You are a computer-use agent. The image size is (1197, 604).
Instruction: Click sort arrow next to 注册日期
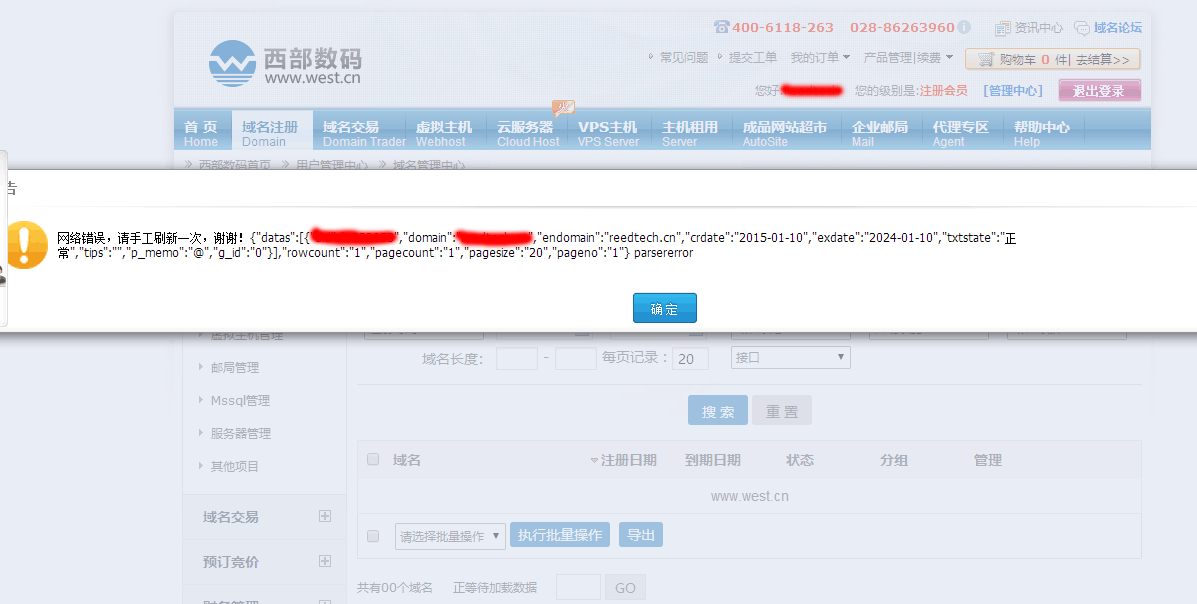click(x=594, y=461)
